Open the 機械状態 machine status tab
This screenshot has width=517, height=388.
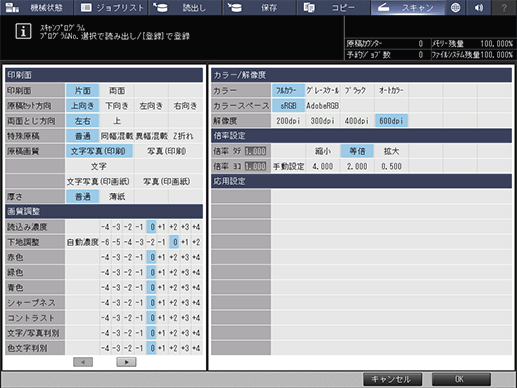tap(36, 7)
